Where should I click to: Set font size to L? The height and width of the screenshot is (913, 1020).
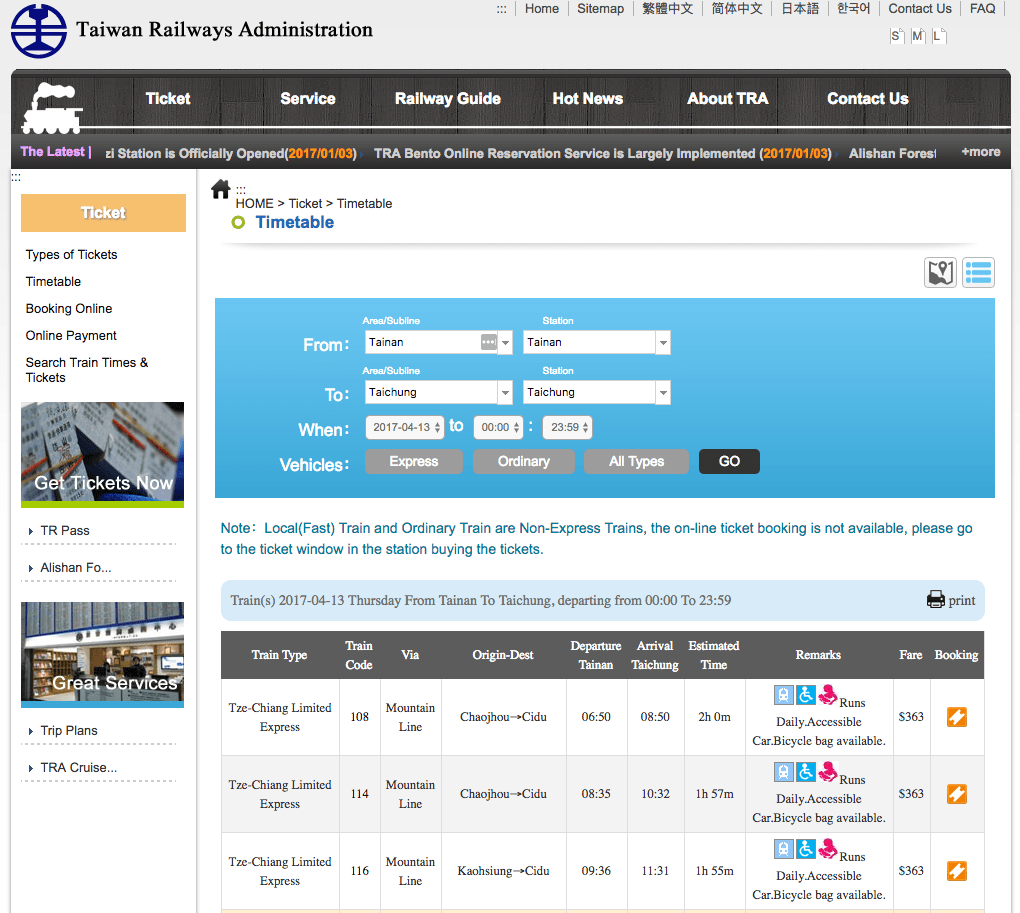[x=938, y=36]
